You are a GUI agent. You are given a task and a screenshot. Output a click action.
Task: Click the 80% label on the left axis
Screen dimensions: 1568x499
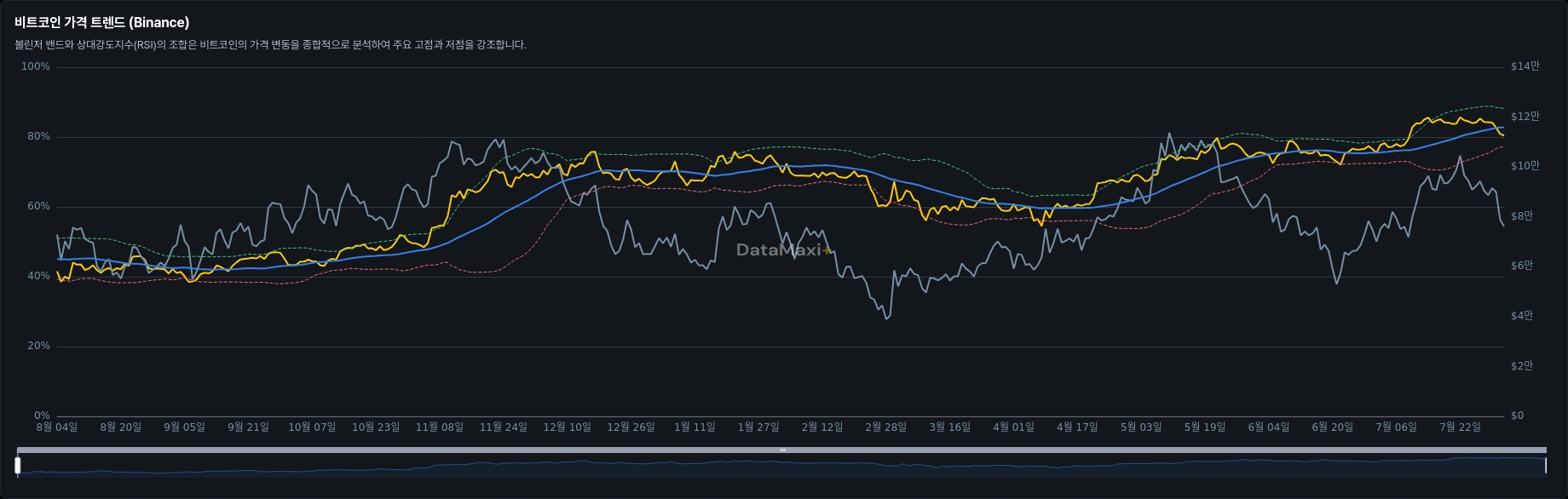click(39, 136)
